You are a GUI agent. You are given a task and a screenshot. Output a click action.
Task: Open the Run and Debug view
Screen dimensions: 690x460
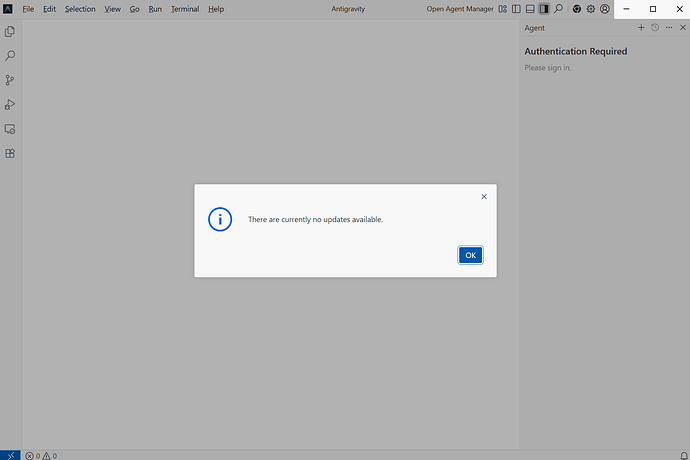[x=10, y=104]
